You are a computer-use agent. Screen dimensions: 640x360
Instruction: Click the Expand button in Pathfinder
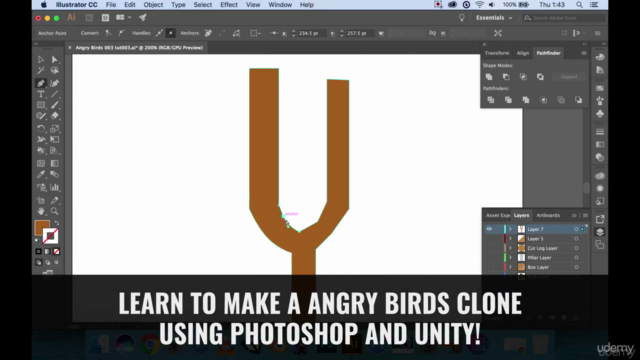(x=569, y=77)
